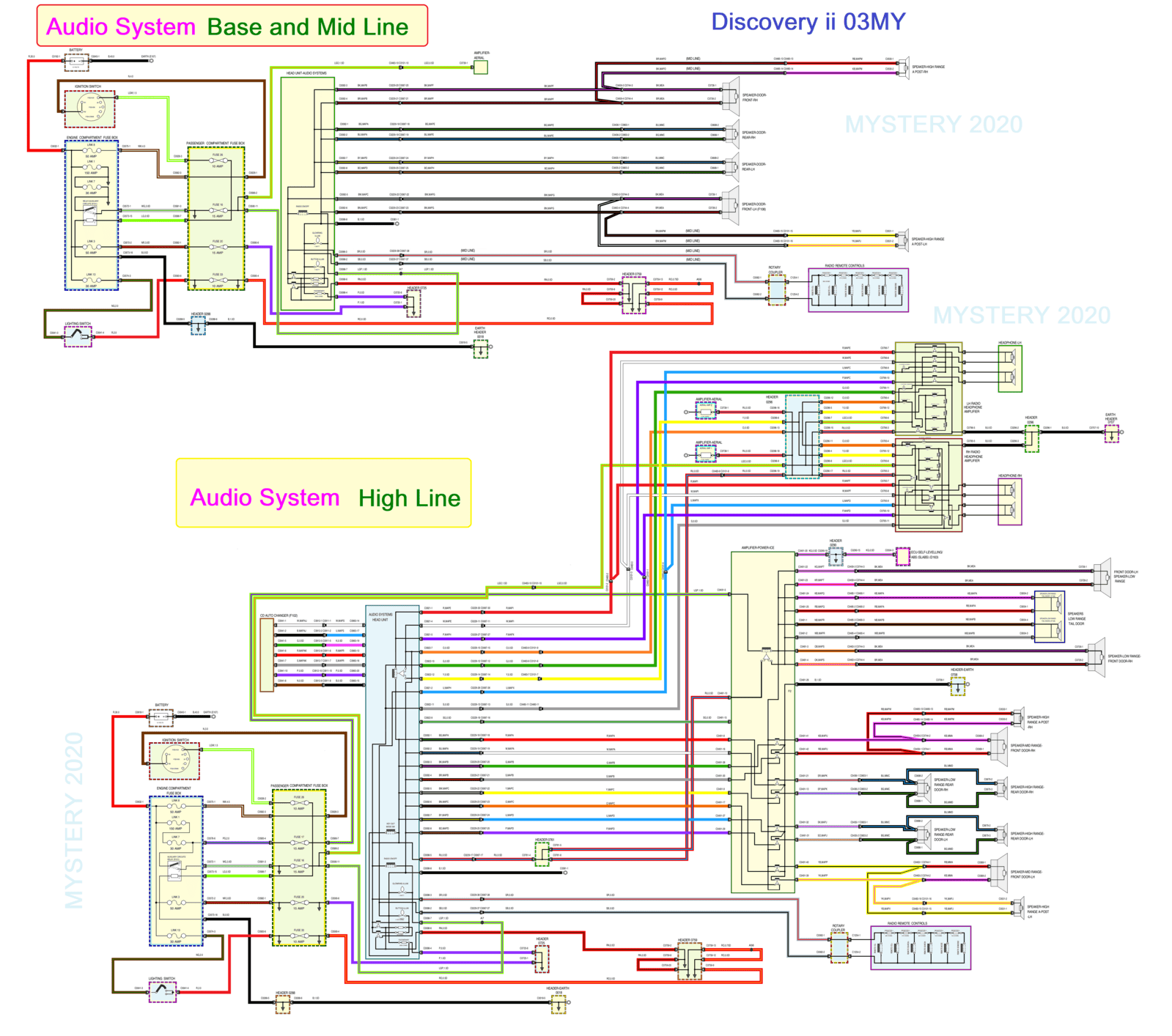
Task: Click the Fuse 26 10 AMP symbol in Base and Mid Line diagram
Action: click(218, 161)
